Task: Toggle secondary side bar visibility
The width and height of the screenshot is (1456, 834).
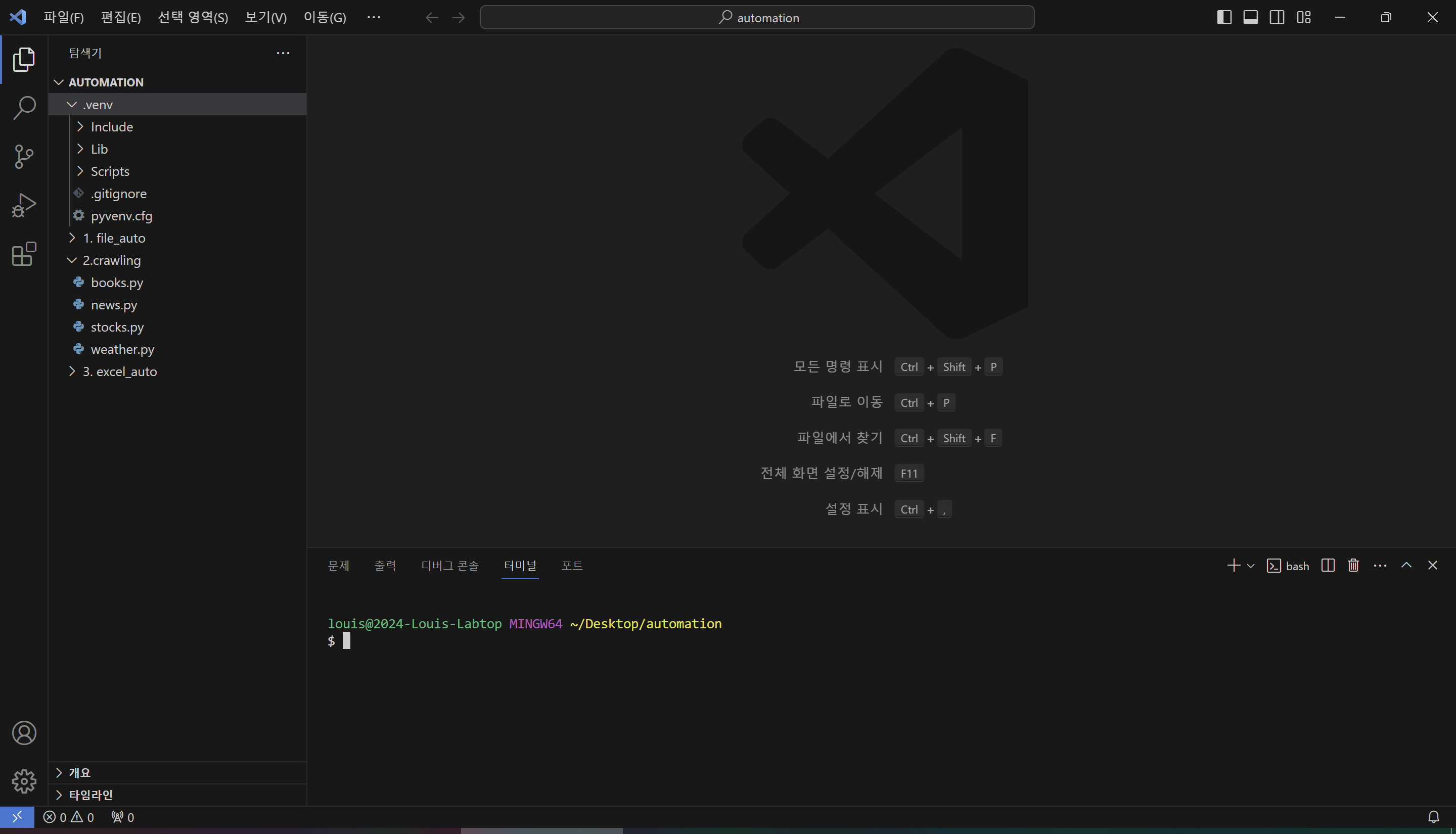Action: (1277, 17)
